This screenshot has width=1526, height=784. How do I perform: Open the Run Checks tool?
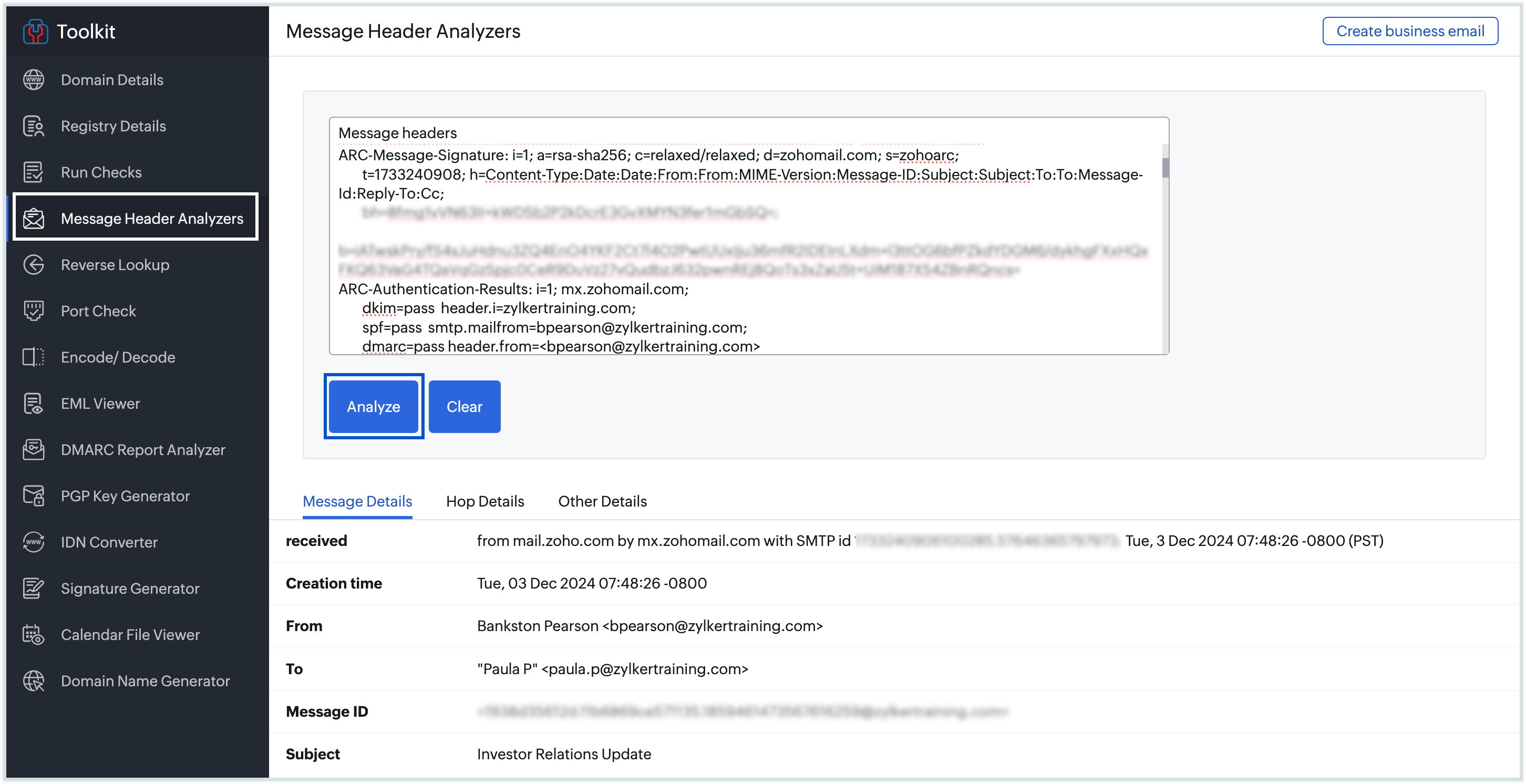[x=101, y=172]
